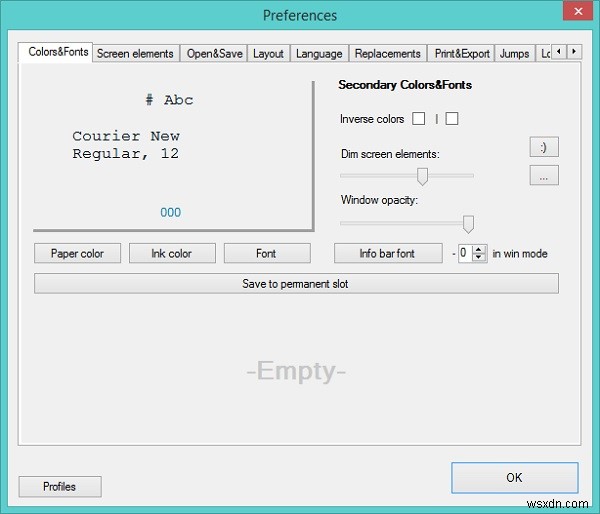Open the Open&Save tab

pos(214,54)
